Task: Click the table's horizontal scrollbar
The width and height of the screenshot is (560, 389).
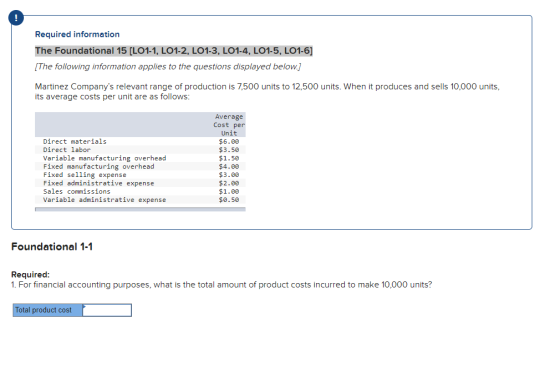Action: pos(140,209)
